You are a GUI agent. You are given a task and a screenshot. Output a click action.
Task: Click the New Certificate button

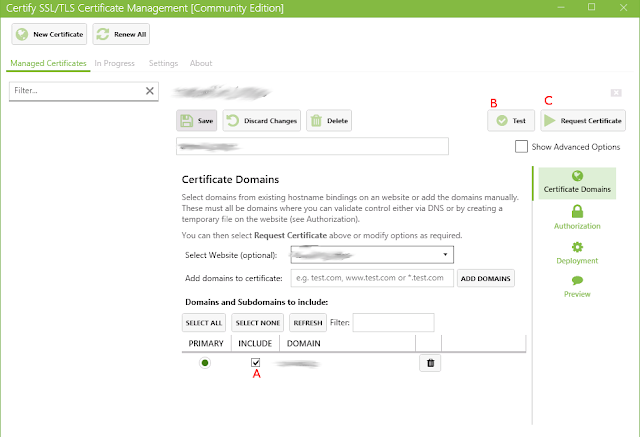pyautogui.click(x=49, y=34)
